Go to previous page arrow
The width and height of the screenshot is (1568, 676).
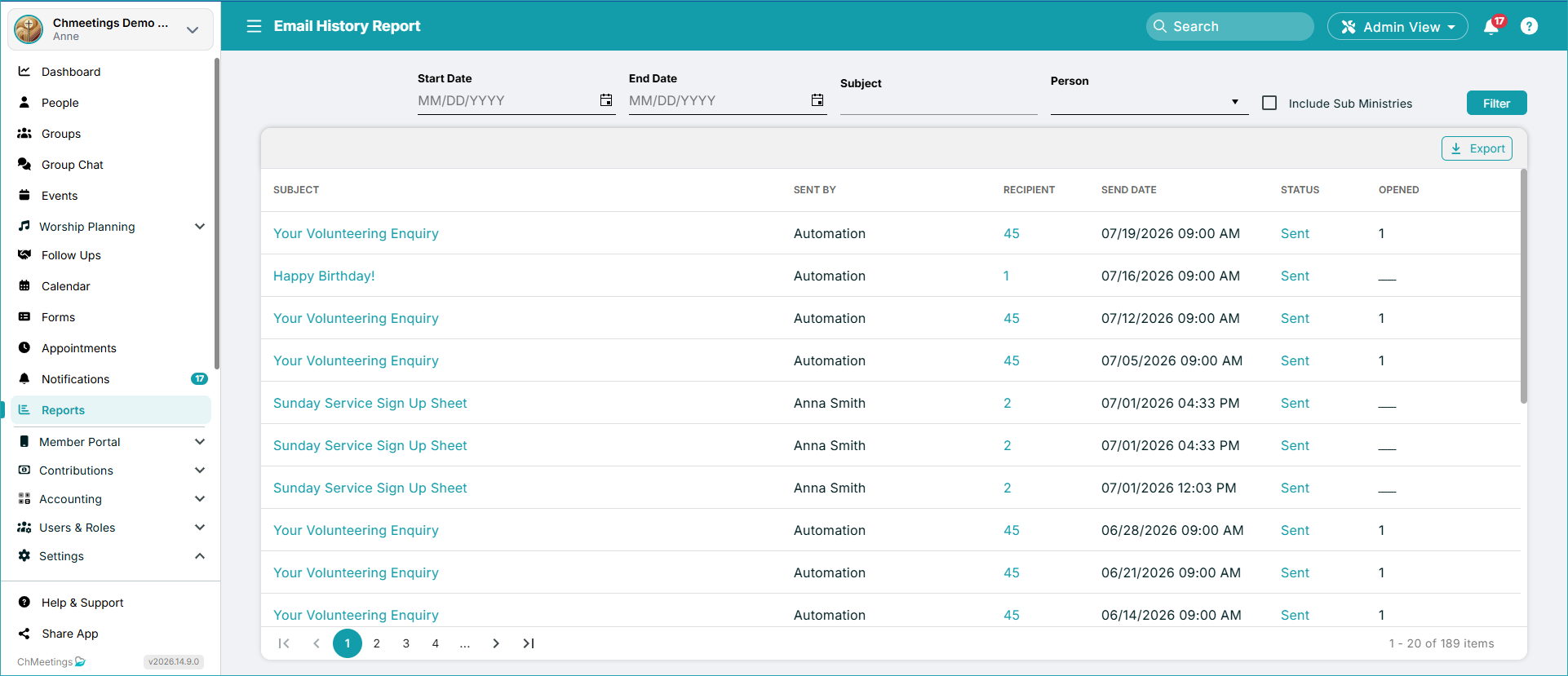(317, 643)
